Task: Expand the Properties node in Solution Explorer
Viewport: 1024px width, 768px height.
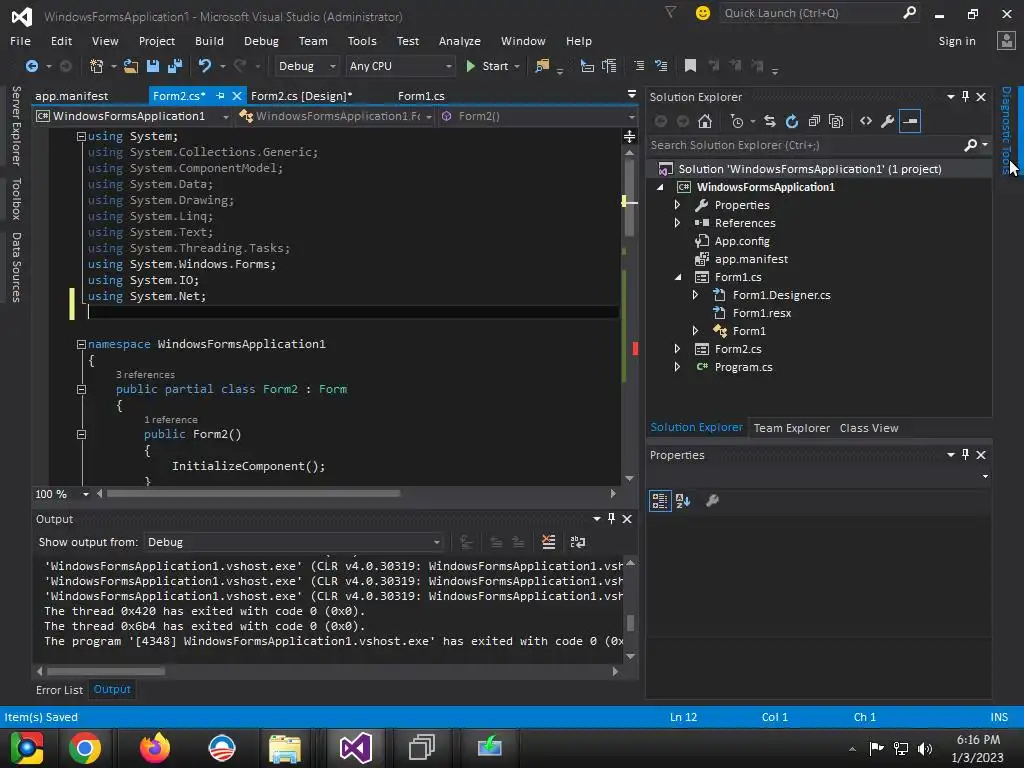Action: point(677,205)
